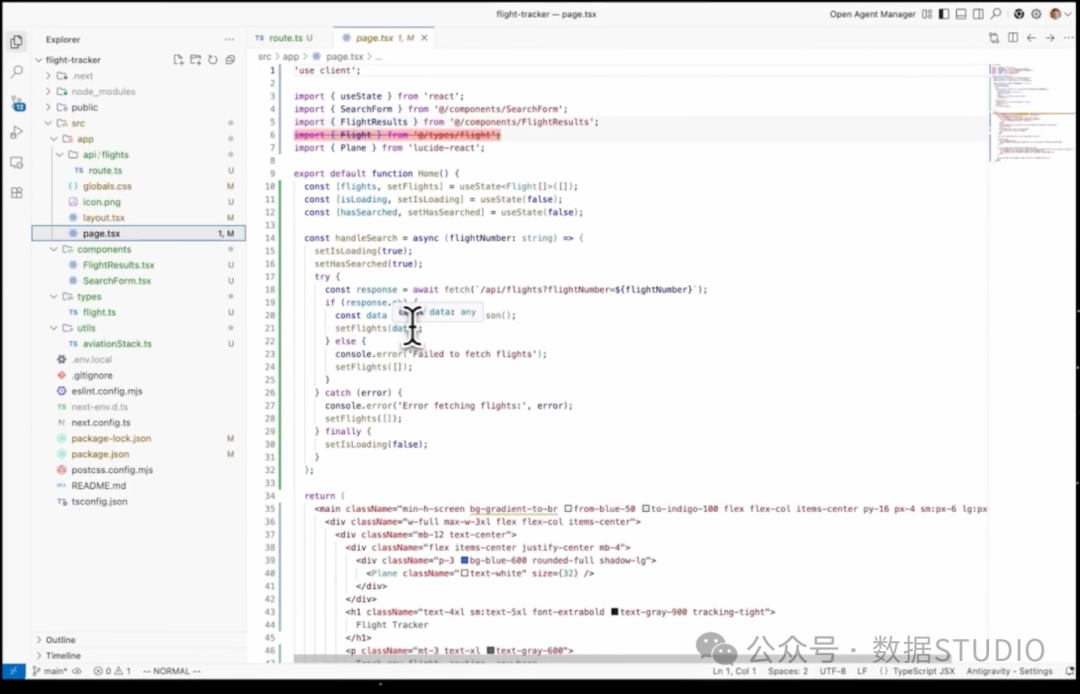Expand the public folder

tap(48, 107)
